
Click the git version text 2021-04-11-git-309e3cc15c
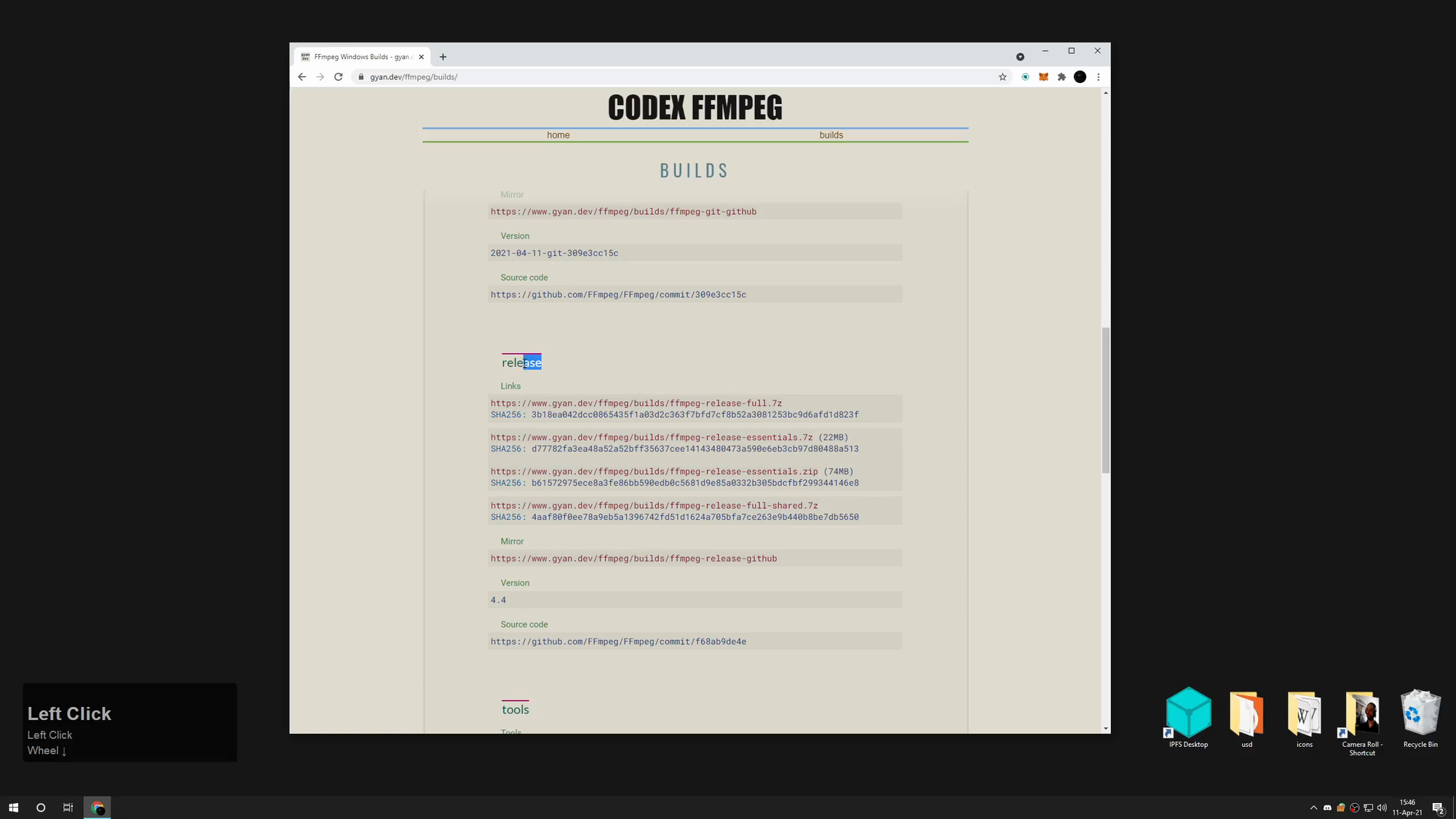click(554, 253)
